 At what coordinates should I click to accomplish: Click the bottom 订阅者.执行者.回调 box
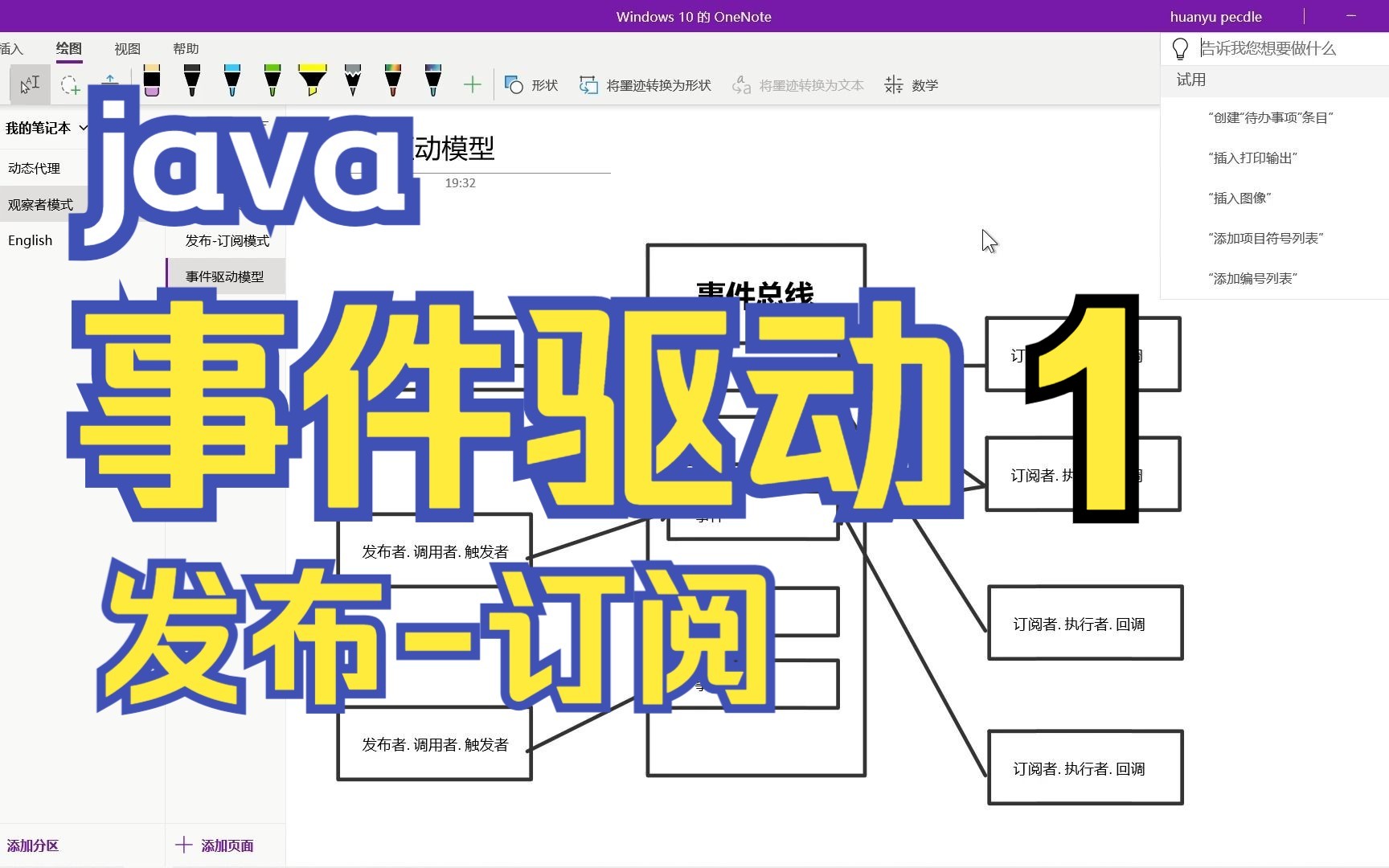1085,768
